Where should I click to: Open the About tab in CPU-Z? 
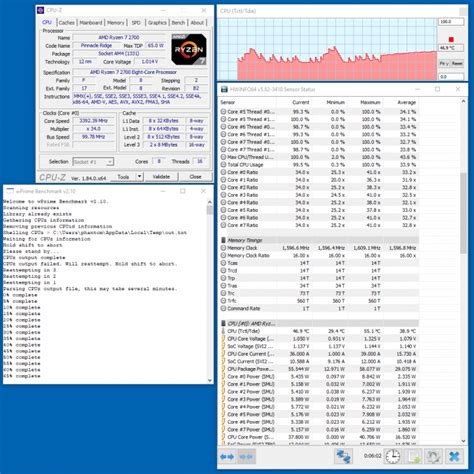tap(197, 23)
